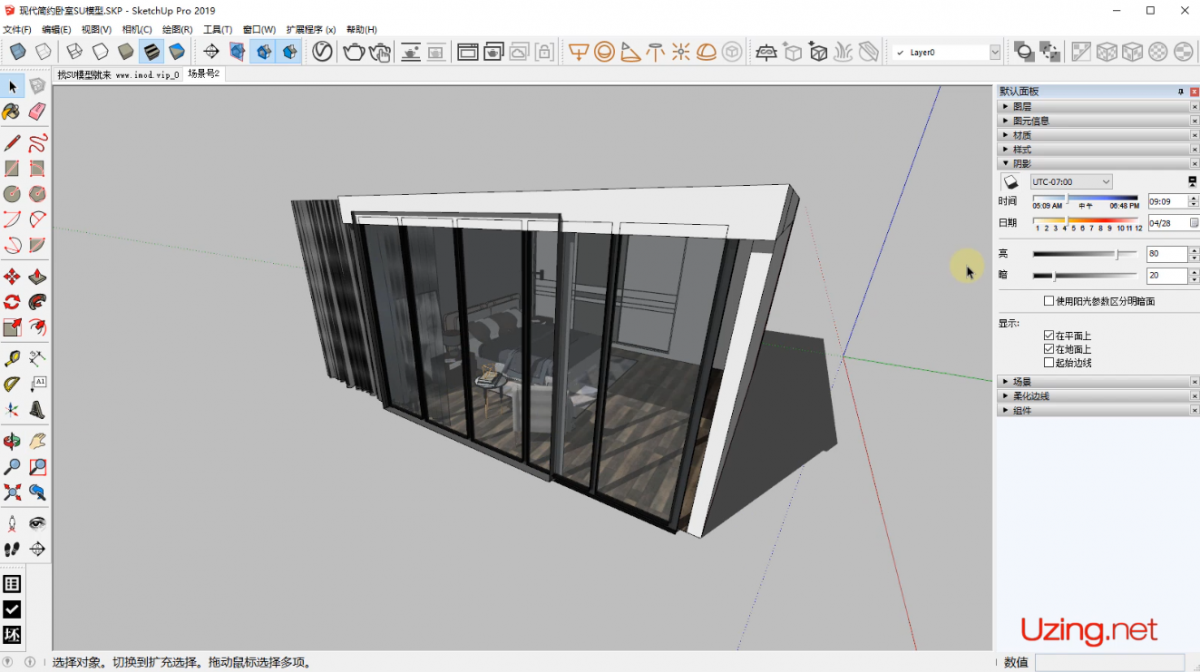Close the 默认面板 tray
Viewport: 1200px width, 672px height.
(x=1193, y=92)
